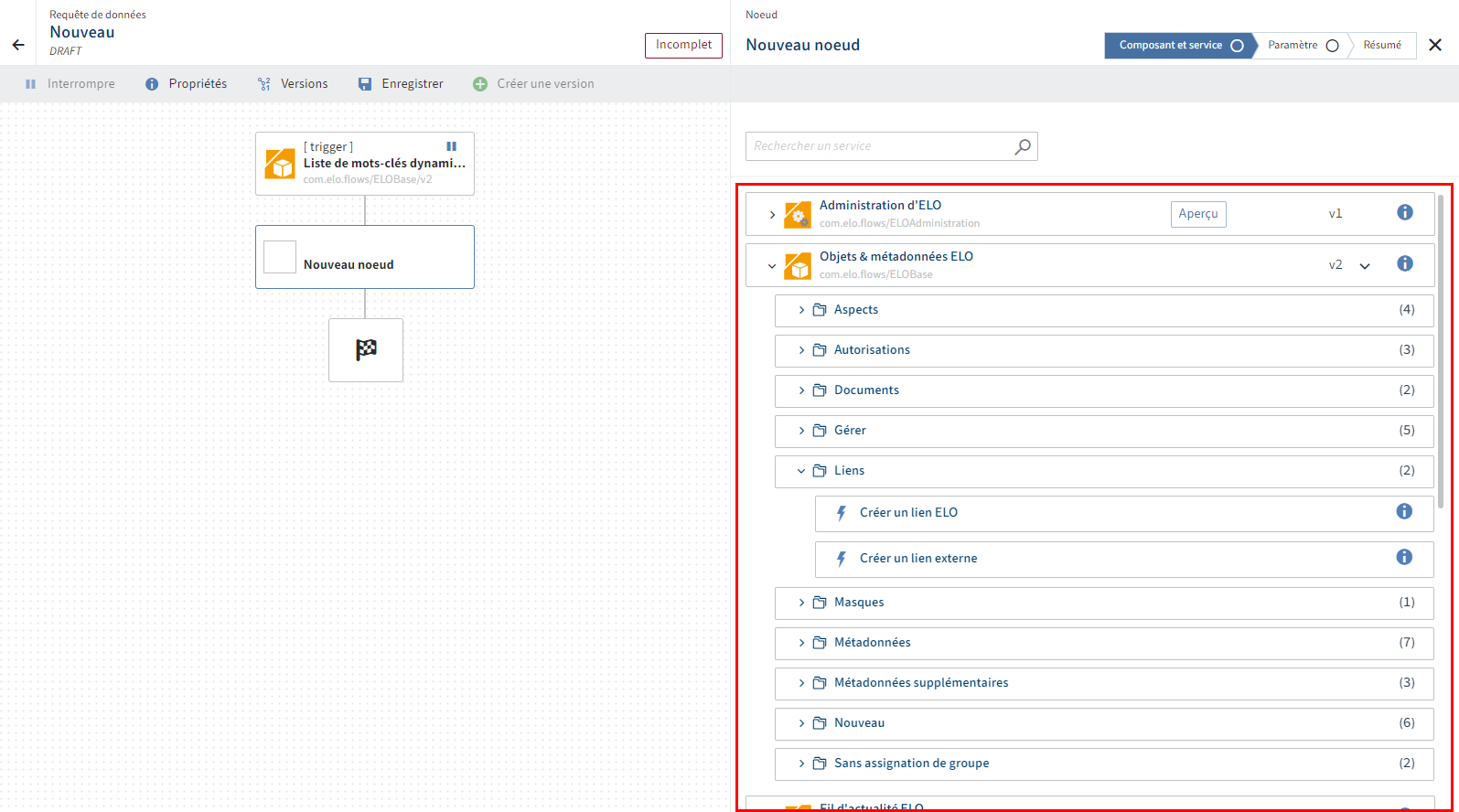Click the Documents folder icon
1459x812 pixels.
coord(820,390)
